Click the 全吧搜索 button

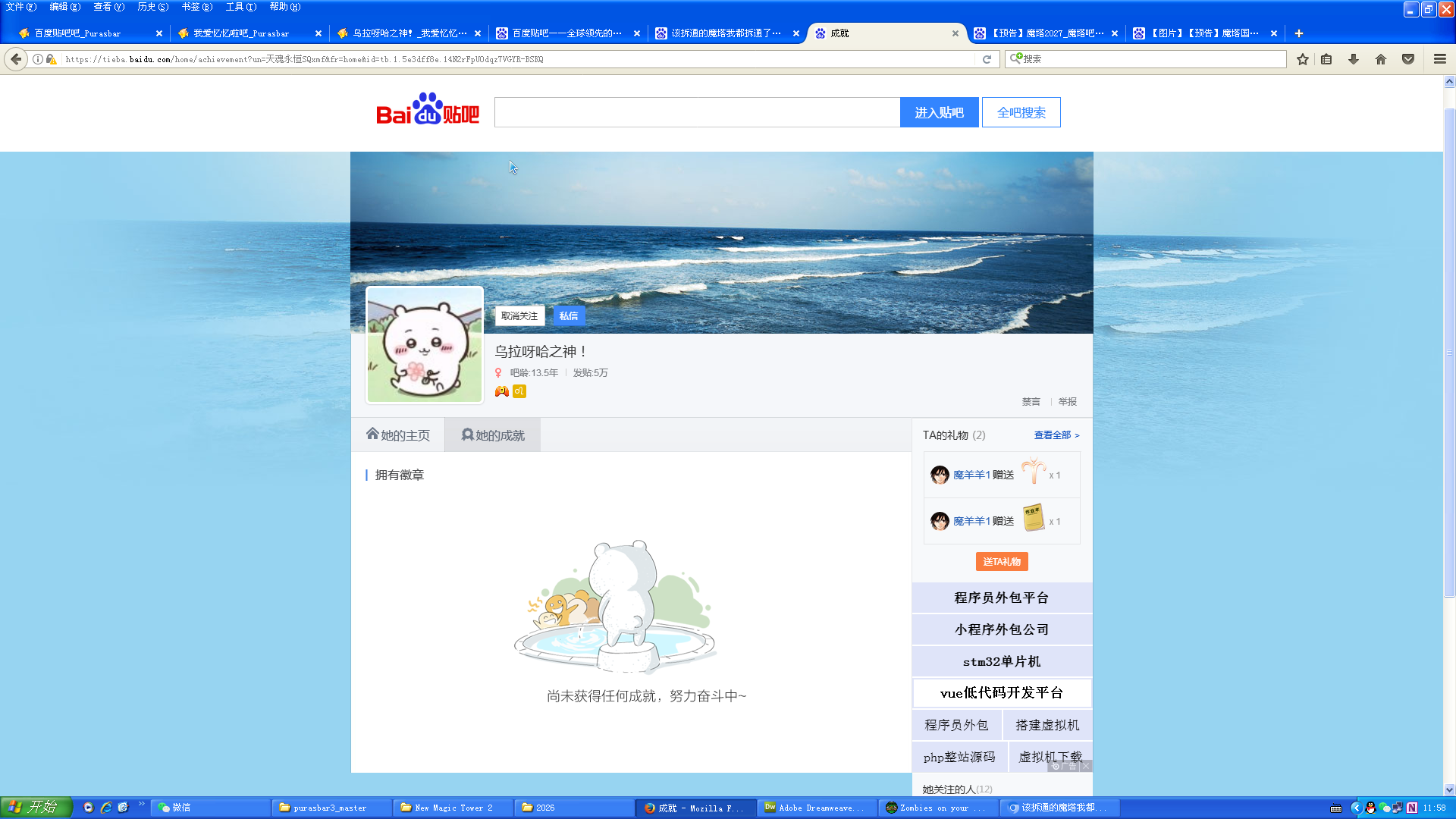[x=1021, y=112]
